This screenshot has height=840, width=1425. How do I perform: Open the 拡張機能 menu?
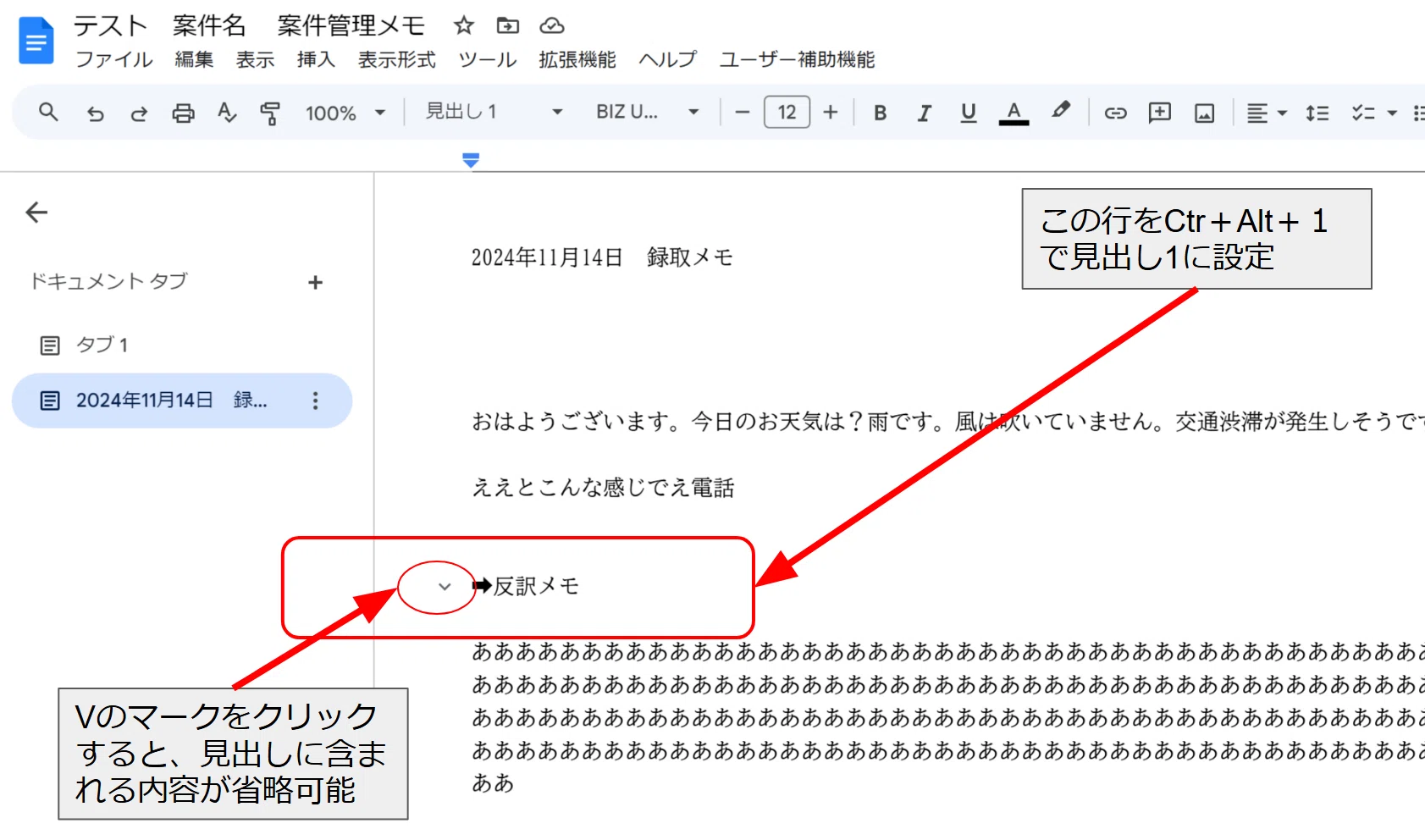pyautogui.click(x=577, y=59)
